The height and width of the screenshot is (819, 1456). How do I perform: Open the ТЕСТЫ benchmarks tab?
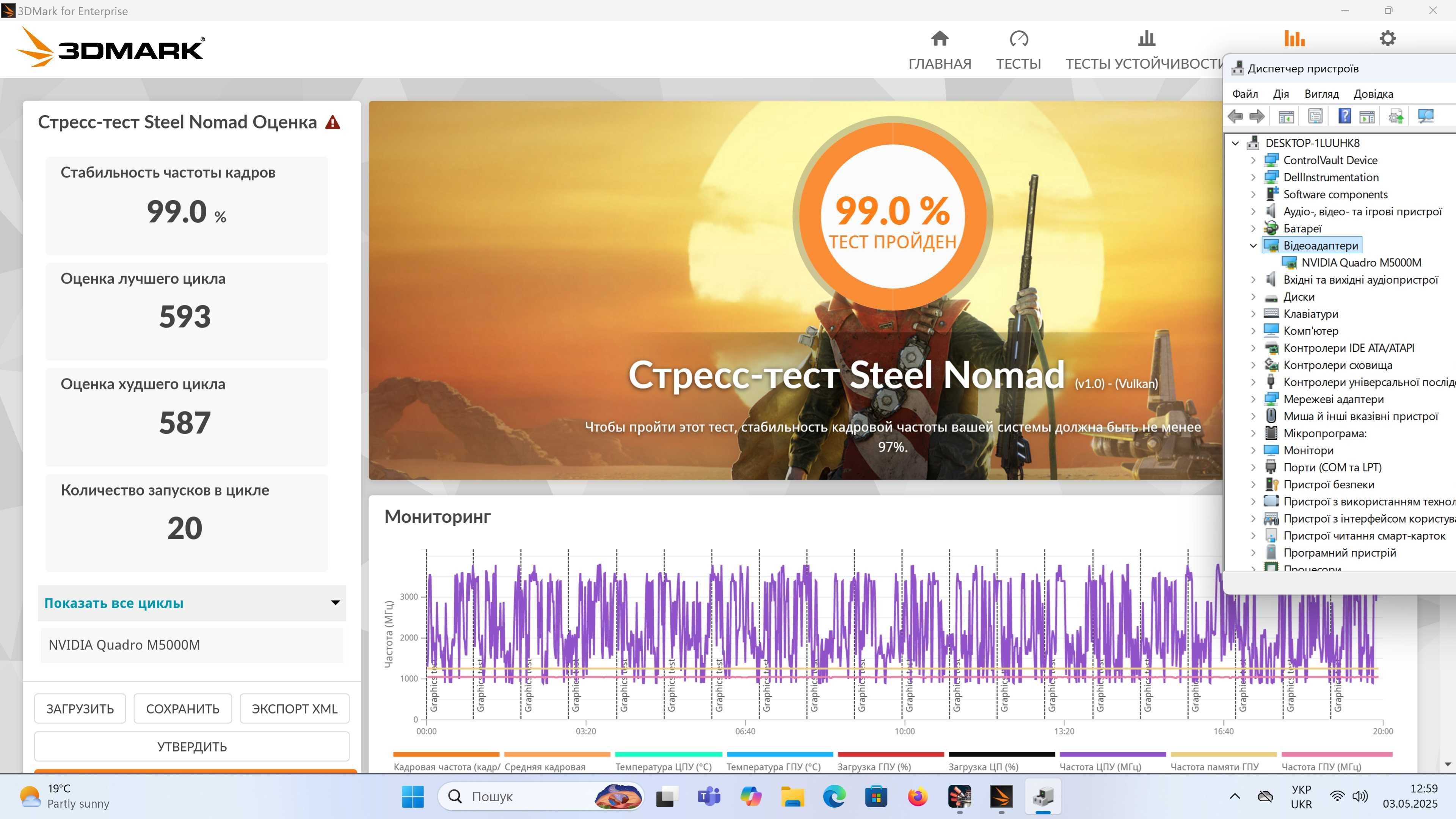click(x=1018, y=50)
